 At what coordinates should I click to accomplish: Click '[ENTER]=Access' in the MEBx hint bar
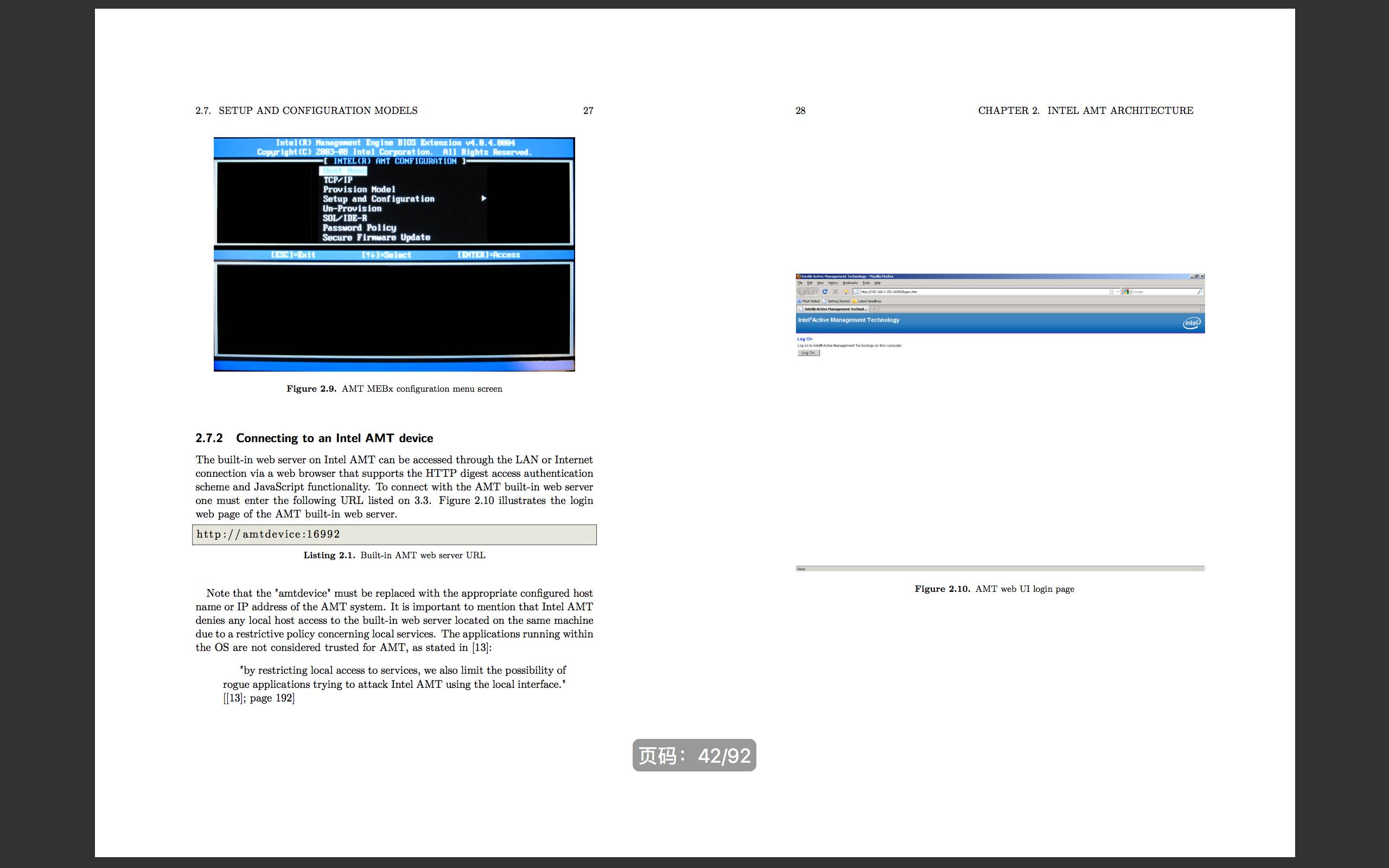pos(489,255)
